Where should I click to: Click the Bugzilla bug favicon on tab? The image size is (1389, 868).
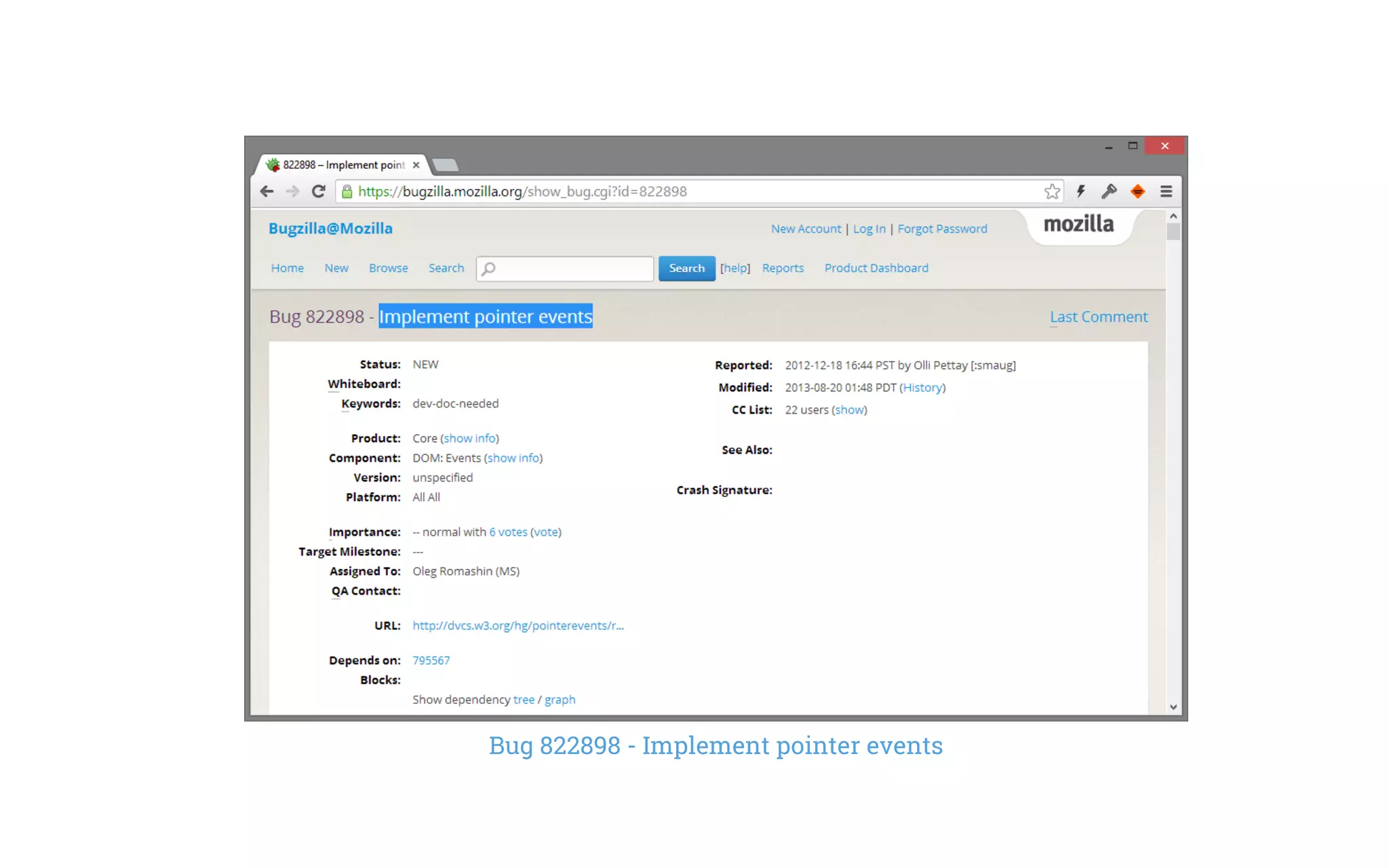pyautogui.click(x=273, y=165)
